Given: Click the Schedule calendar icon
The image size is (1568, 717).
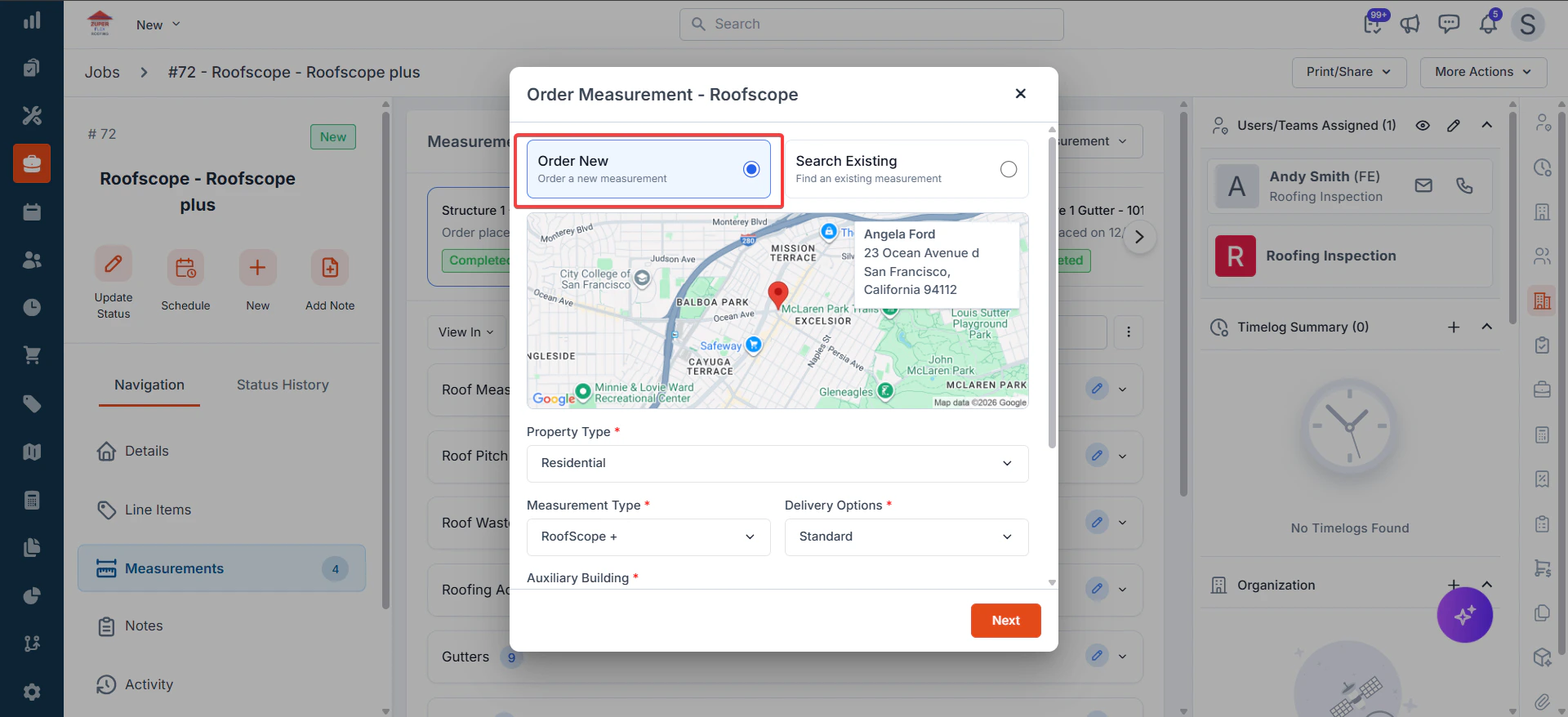Looking at the screenshot, I should 185,267.
